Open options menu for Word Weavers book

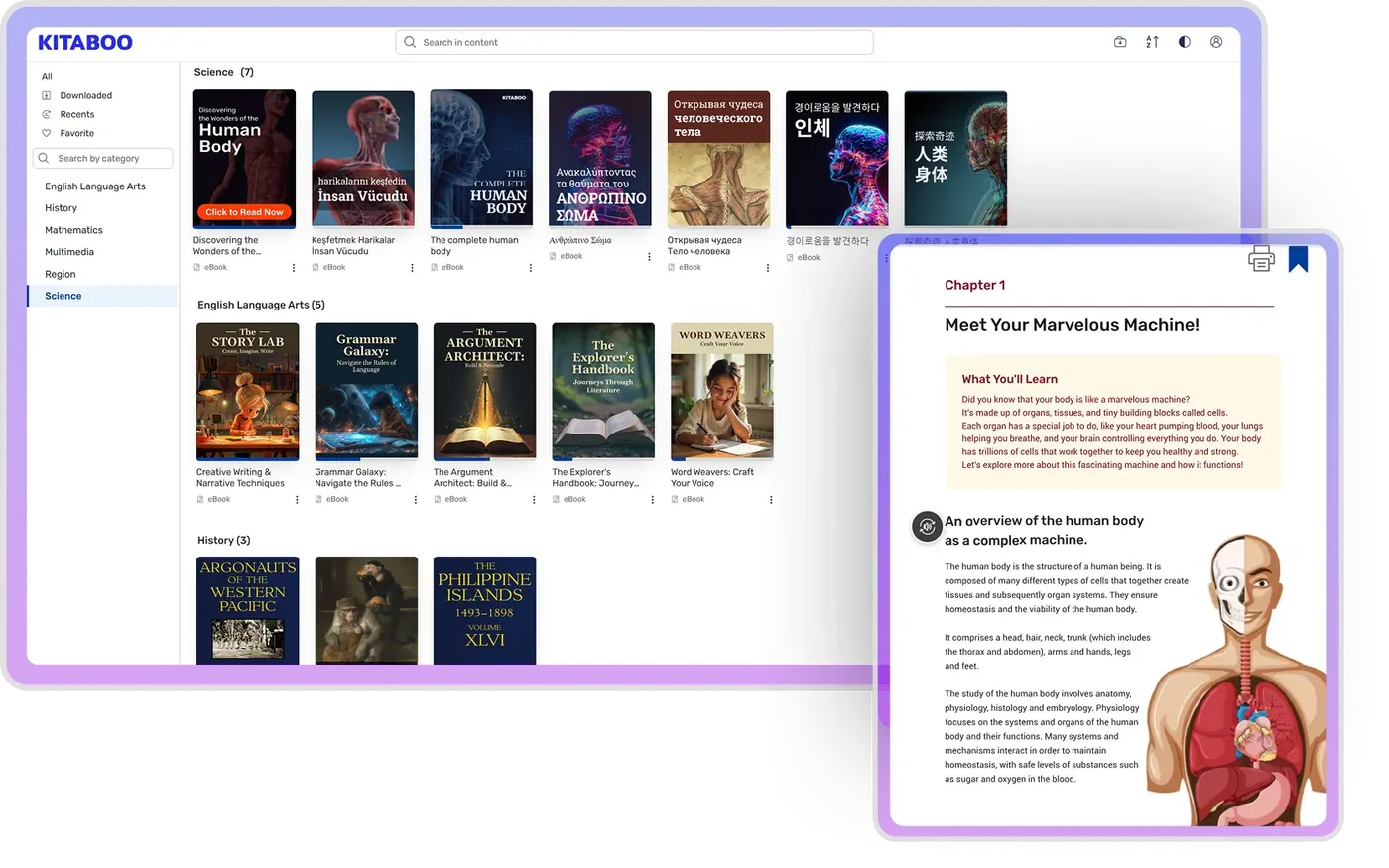pyautogui.click(x=771, y=500)
